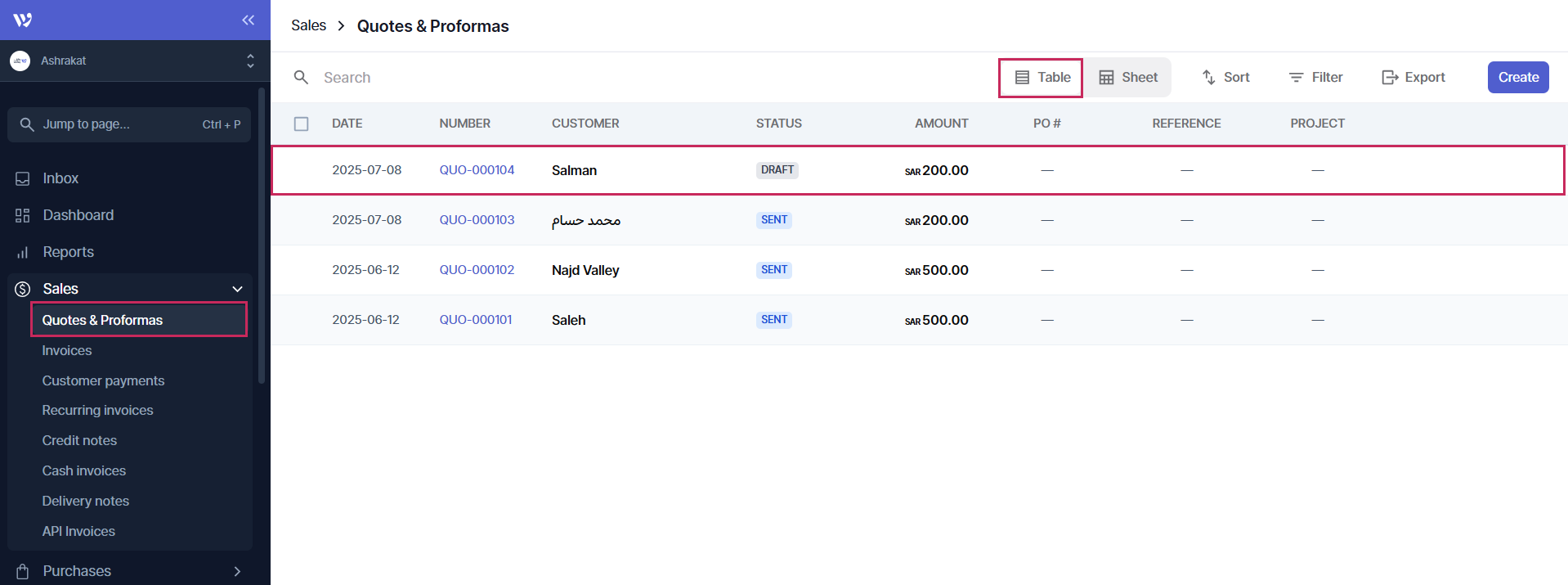
Task: Go to Invoices in the sidebar
Action: 67,350
